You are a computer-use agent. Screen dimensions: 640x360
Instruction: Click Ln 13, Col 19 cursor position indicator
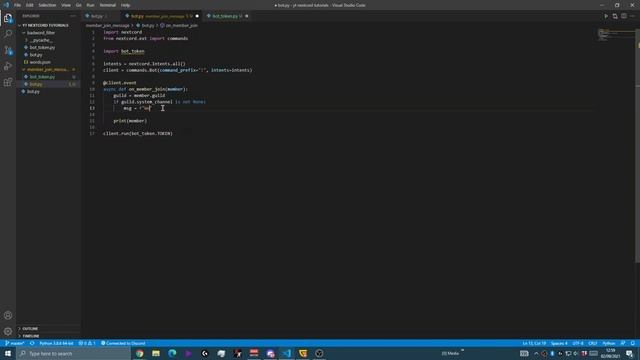534,343
